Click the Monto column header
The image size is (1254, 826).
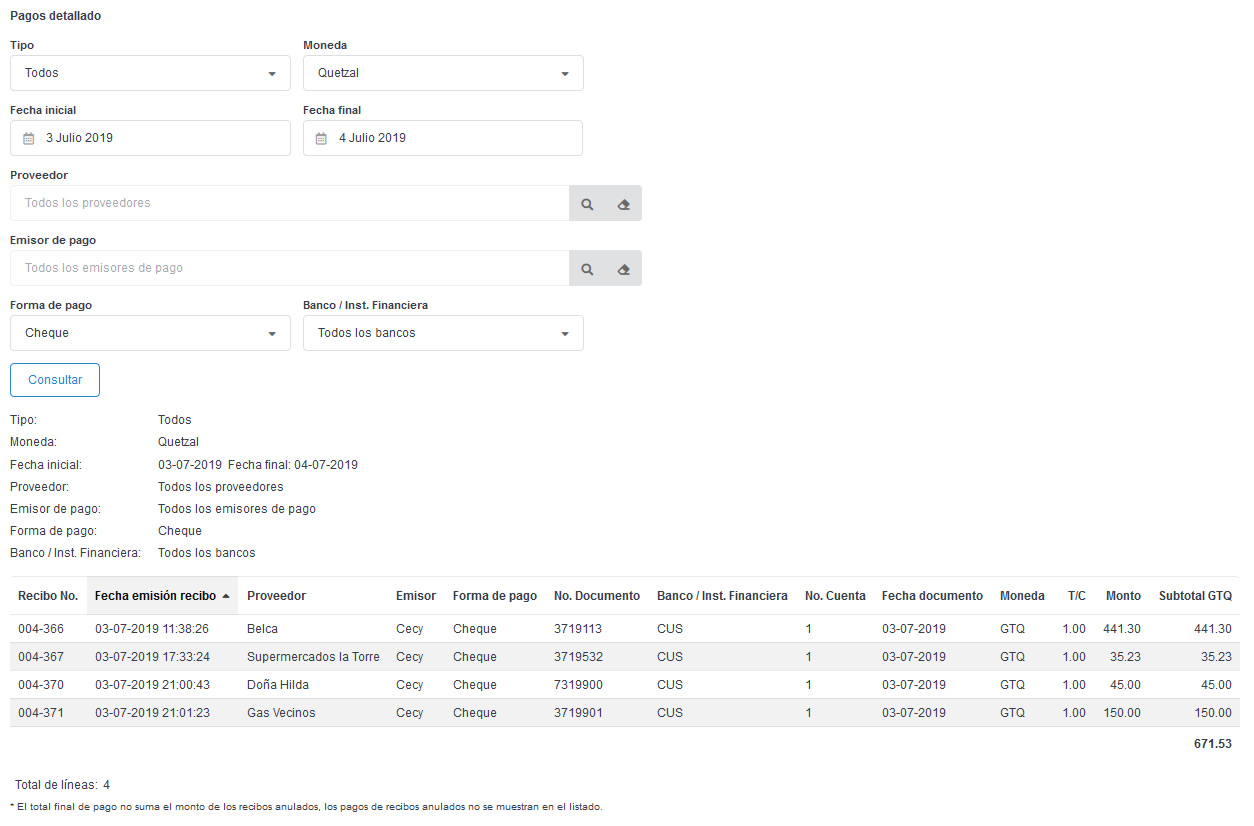(x=1122, y=596)
